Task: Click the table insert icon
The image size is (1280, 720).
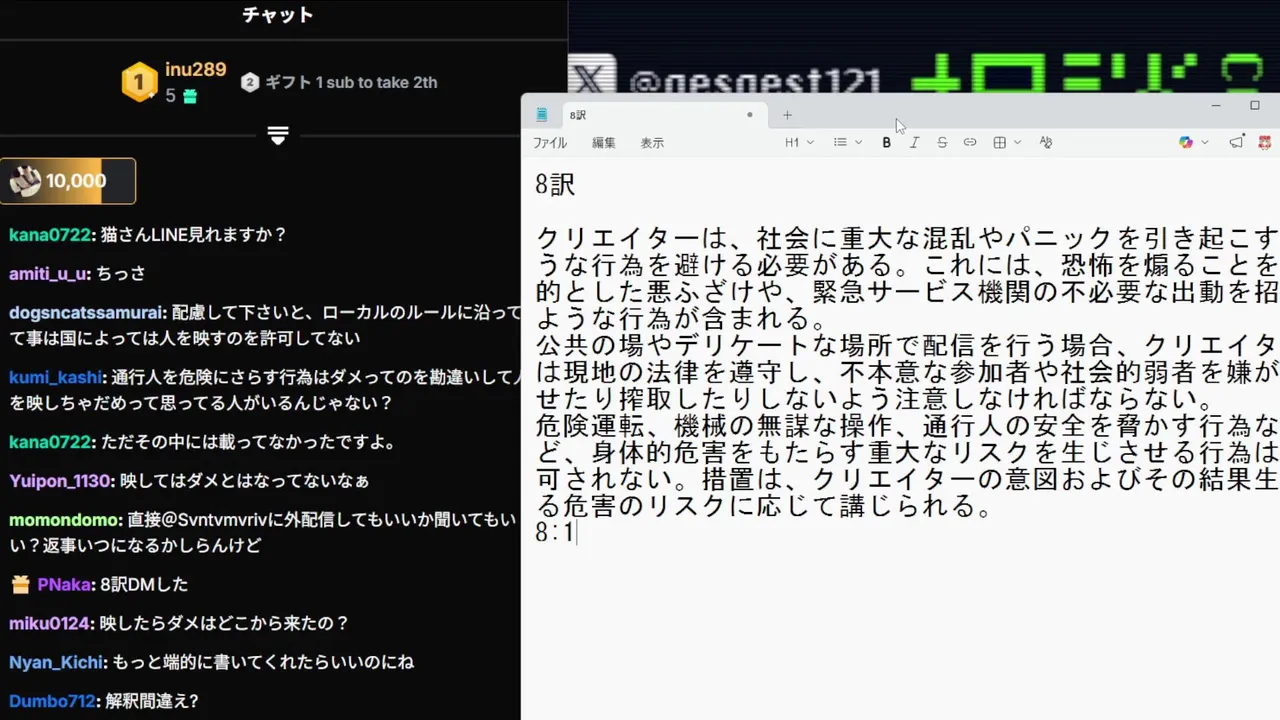Action: pyautogui.click(x=999, y=143)
